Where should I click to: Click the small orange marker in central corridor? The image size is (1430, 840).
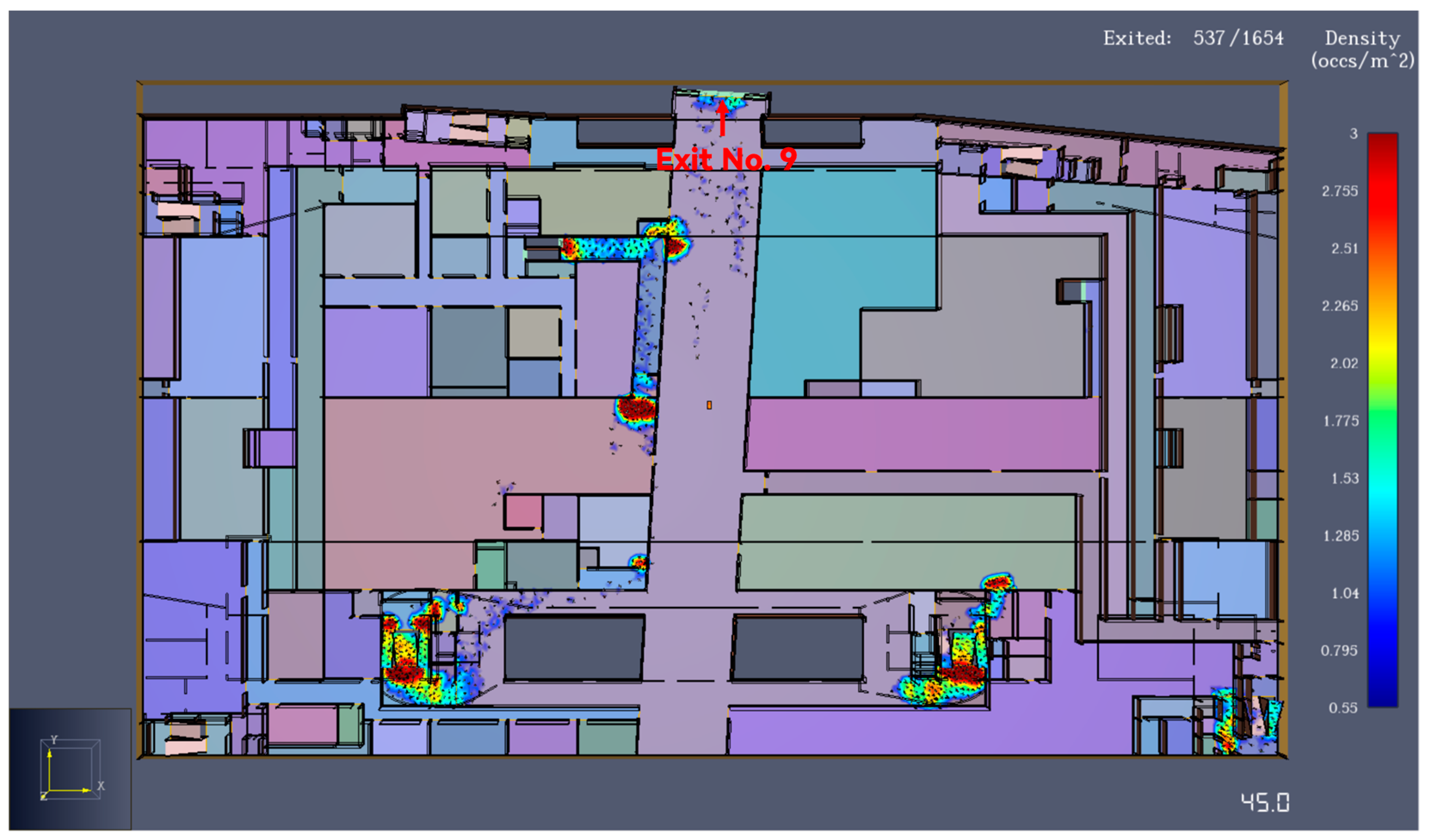point(709,405)
